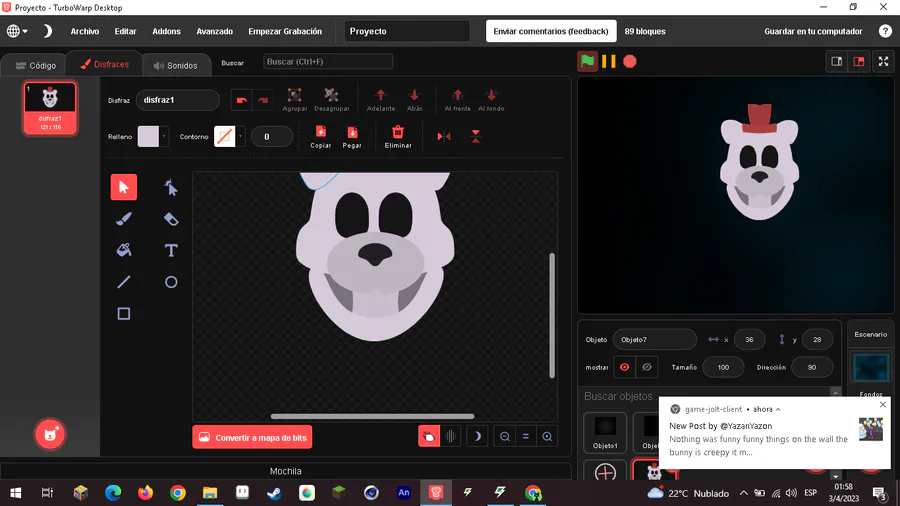This screenshot has height=506, width=900.
Task: Flip costume horizontally
Action: point(444,137)
